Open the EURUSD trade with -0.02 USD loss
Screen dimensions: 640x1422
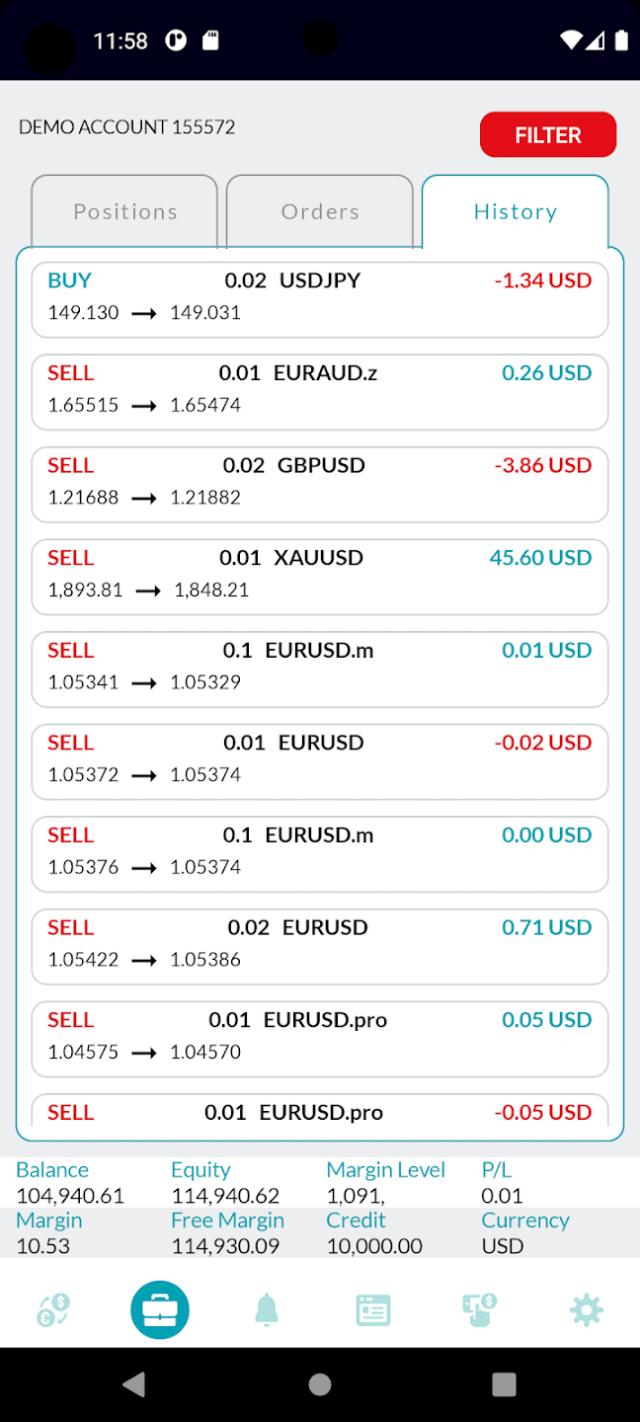320,762
